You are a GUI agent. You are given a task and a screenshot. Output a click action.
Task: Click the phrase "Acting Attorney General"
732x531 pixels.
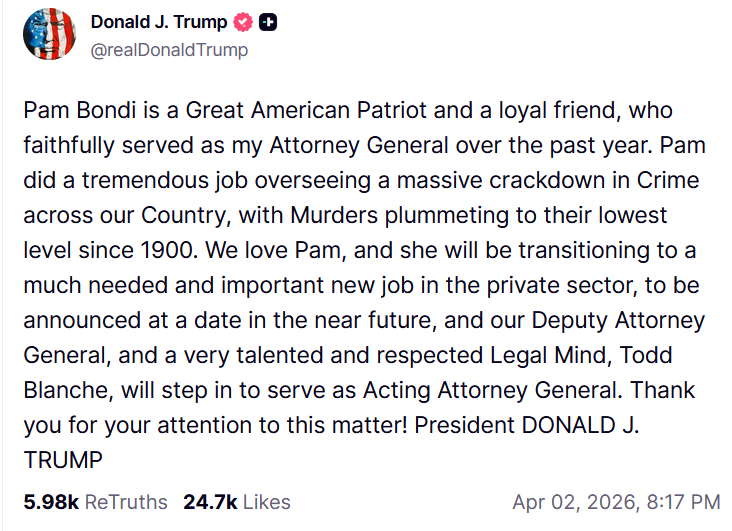(405, 391)
